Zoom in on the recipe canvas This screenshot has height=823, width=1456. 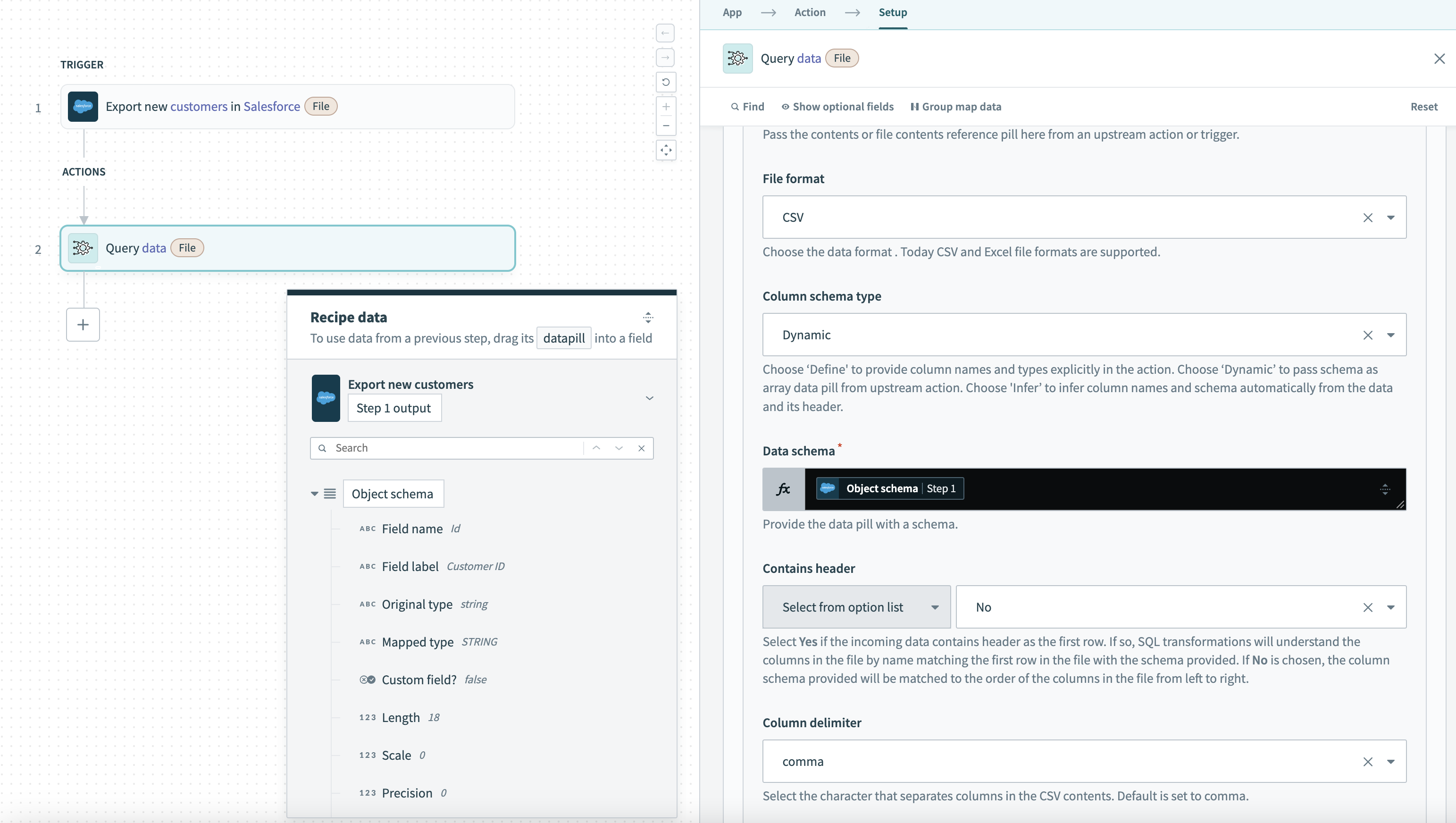(666, 106)
